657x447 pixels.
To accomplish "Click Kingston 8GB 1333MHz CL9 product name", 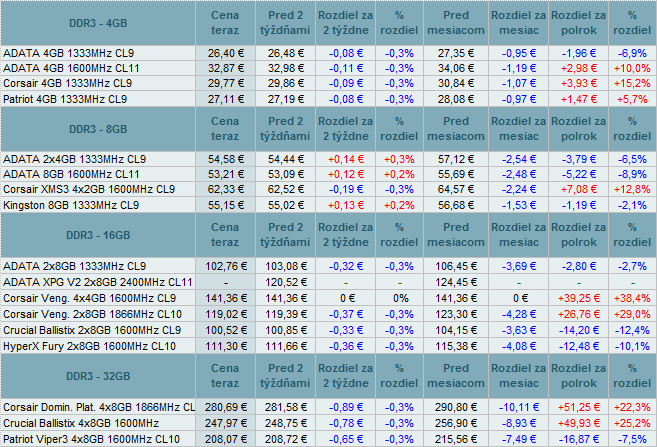I will (71, 205).
